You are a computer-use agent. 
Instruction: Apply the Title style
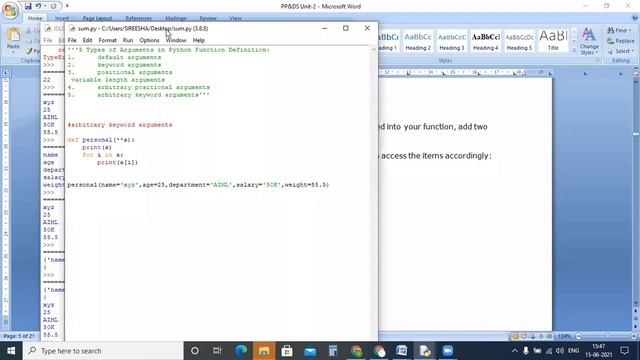[553, 41]
